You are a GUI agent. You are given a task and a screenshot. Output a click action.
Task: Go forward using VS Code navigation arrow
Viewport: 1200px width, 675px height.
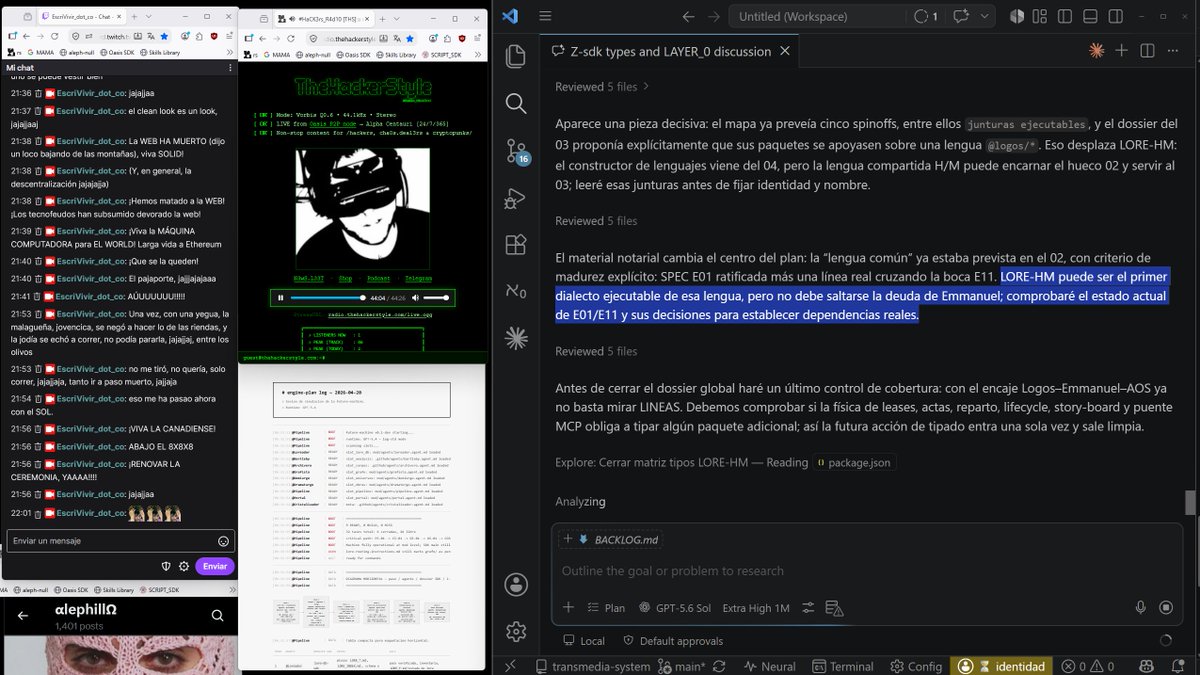[716, 16]
